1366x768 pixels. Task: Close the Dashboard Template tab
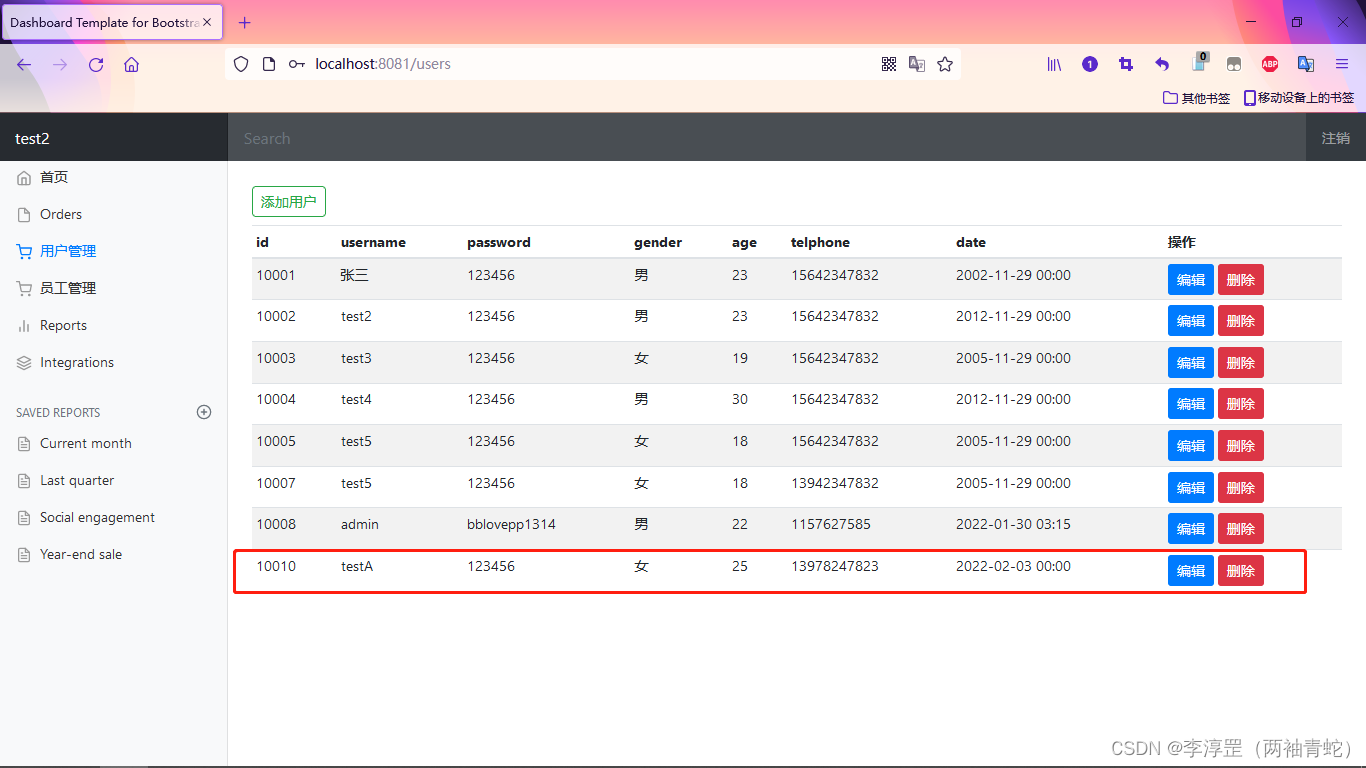pos(208,22)
